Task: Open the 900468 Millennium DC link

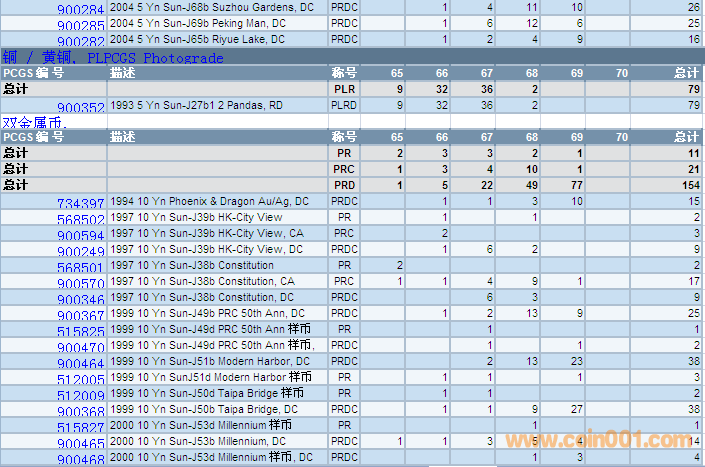Action: point(81,459)
